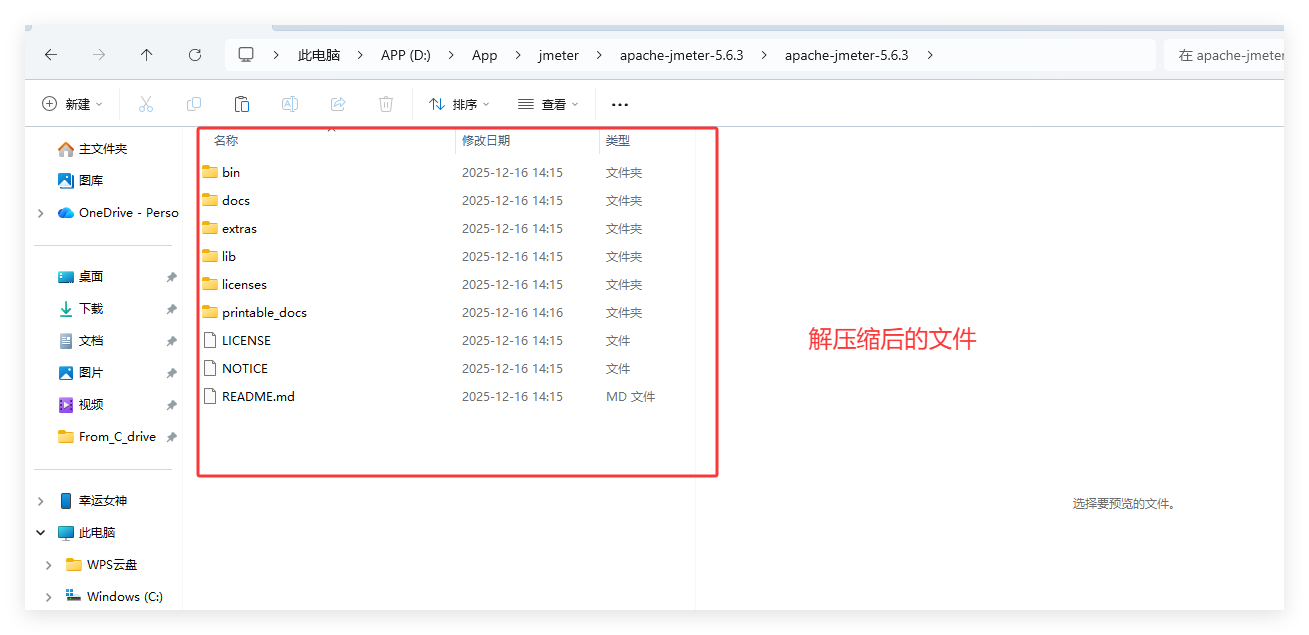1309x635 pixels.
Task: Select the extras folder name
Action: (239, 228)
